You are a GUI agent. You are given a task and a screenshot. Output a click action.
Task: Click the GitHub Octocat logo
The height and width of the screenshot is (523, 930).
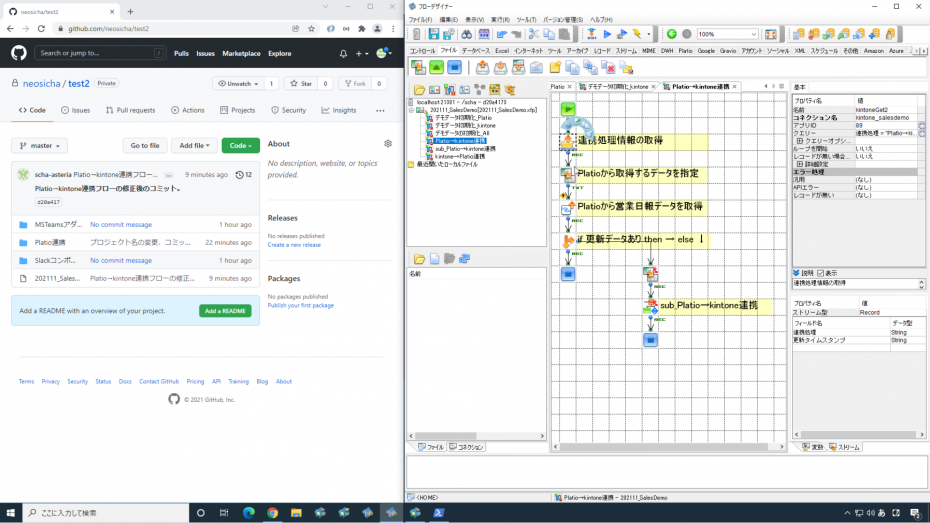(x=19, y=53)
